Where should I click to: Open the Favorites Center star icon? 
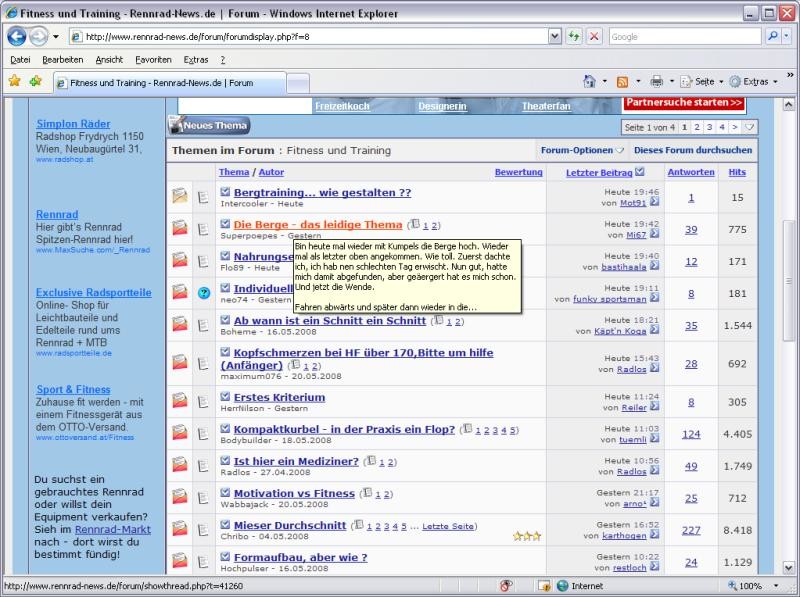pyautogui.click(x=14, y=82)
